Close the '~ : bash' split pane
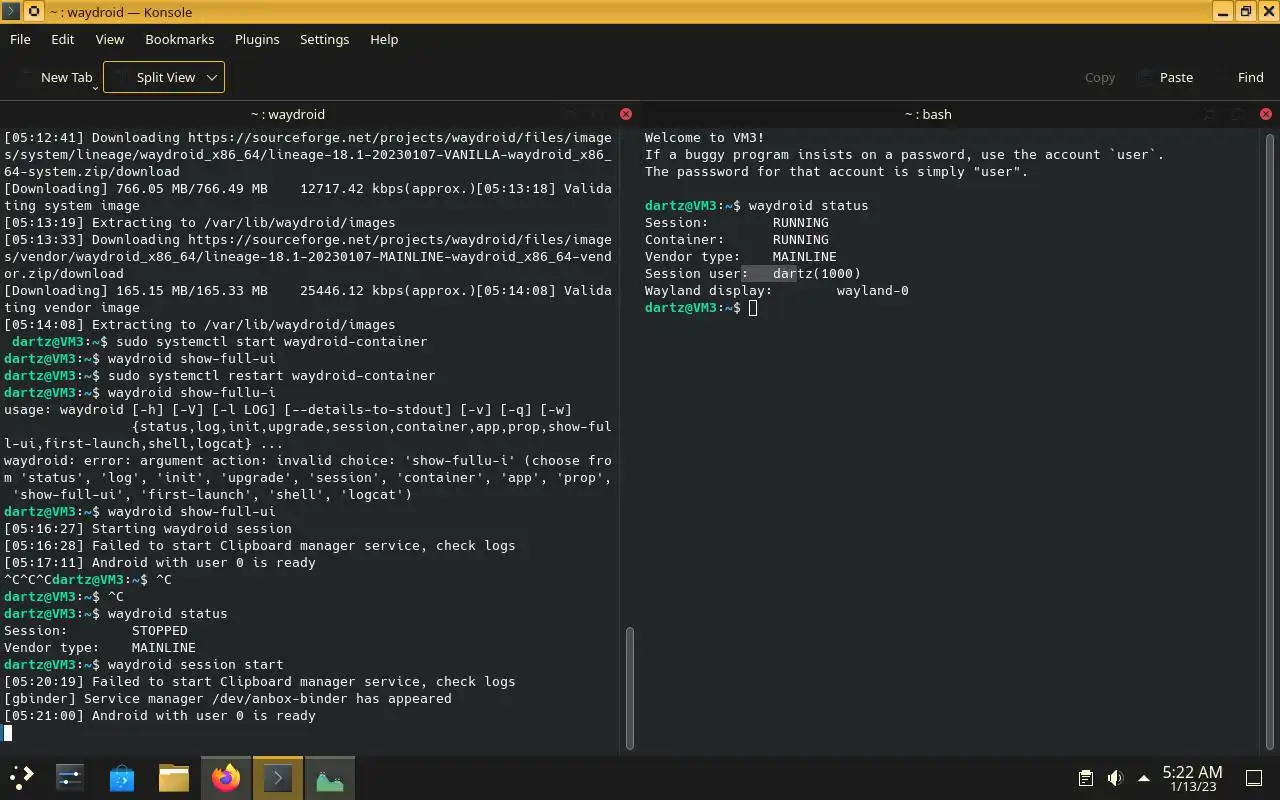Screen dimensions: 1280x800 (1267, 114)
